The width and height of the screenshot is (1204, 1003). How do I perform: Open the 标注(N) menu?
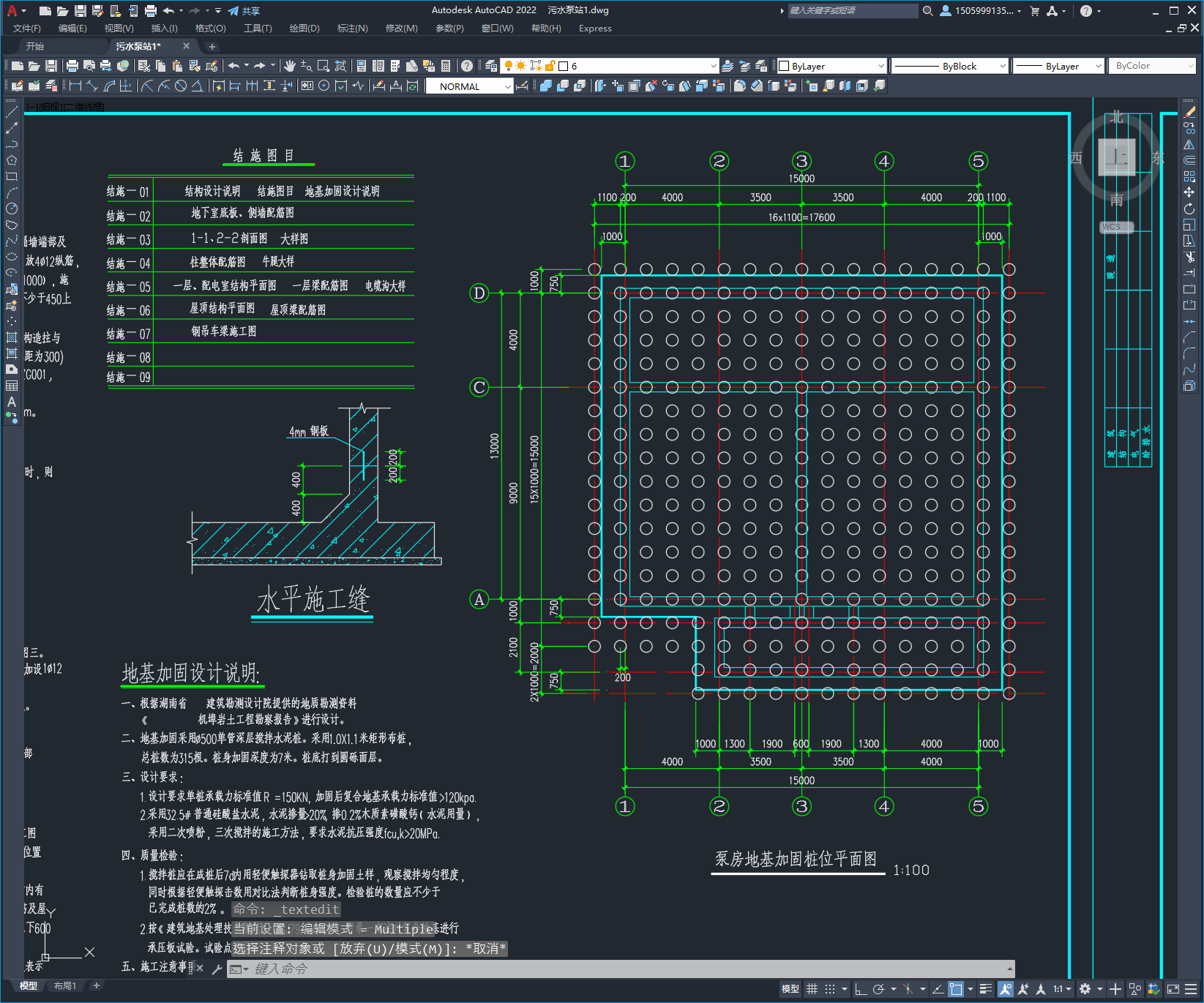point(352,29)
